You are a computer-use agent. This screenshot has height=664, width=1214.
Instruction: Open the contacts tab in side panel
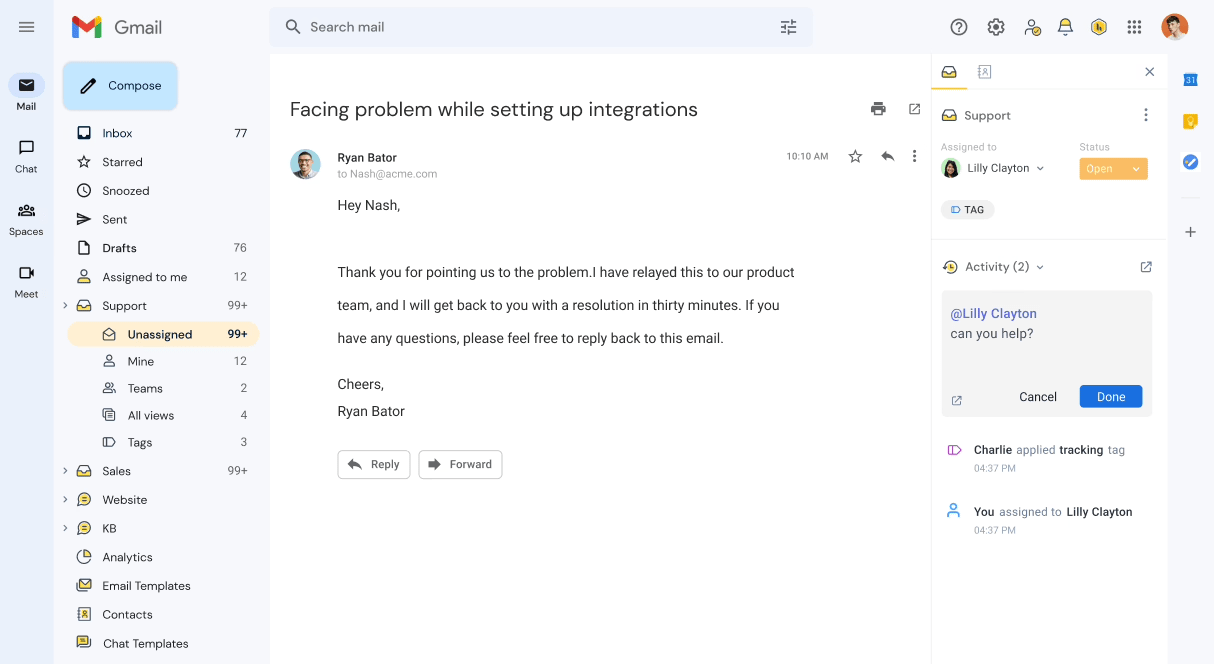coord(985,72)
